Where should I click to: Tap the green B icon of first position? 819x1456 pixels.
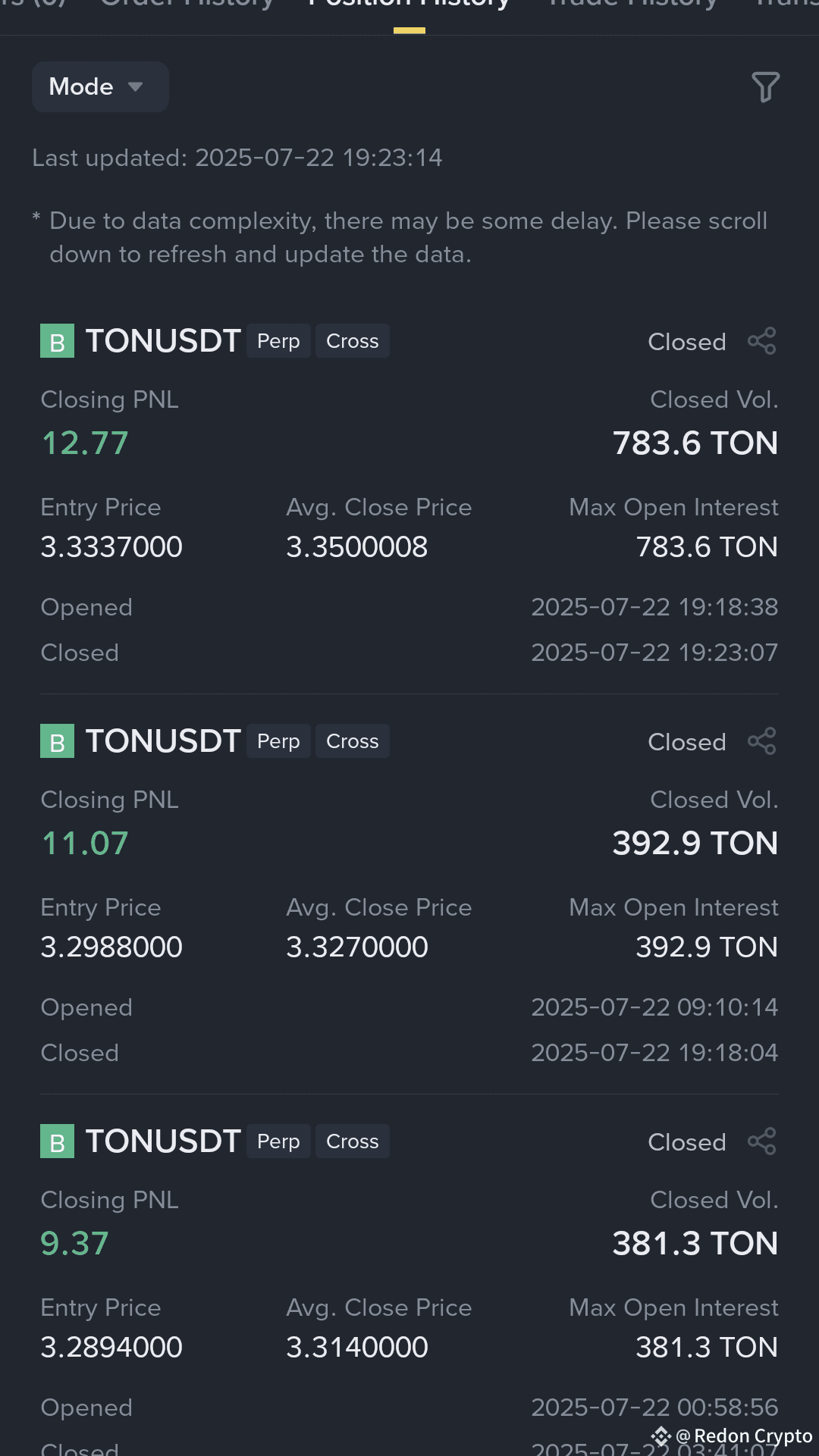(x=57, y=341)
